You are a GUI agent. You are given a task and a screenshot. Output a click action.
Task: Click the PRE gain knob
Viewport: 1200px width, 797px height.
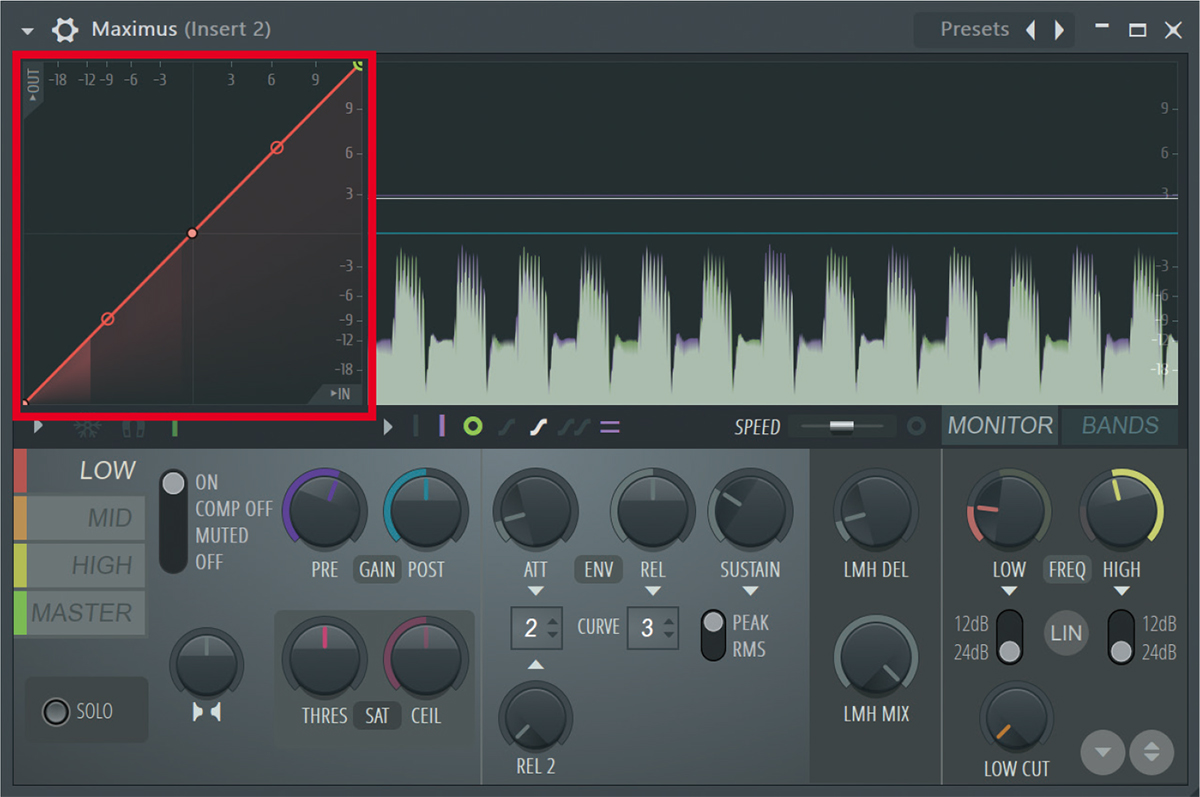pyautogui.click(x=324, y=509)
